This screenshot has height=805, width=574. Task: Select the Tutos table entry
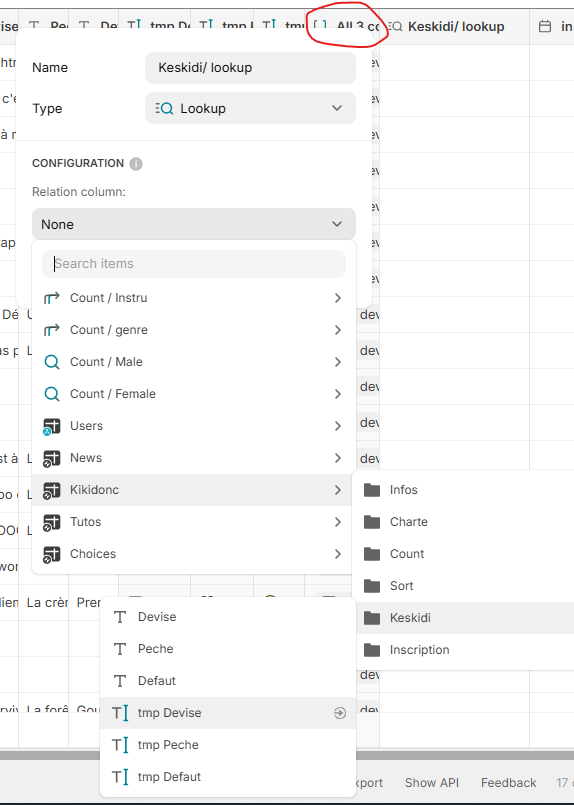(x=194, y=522)
